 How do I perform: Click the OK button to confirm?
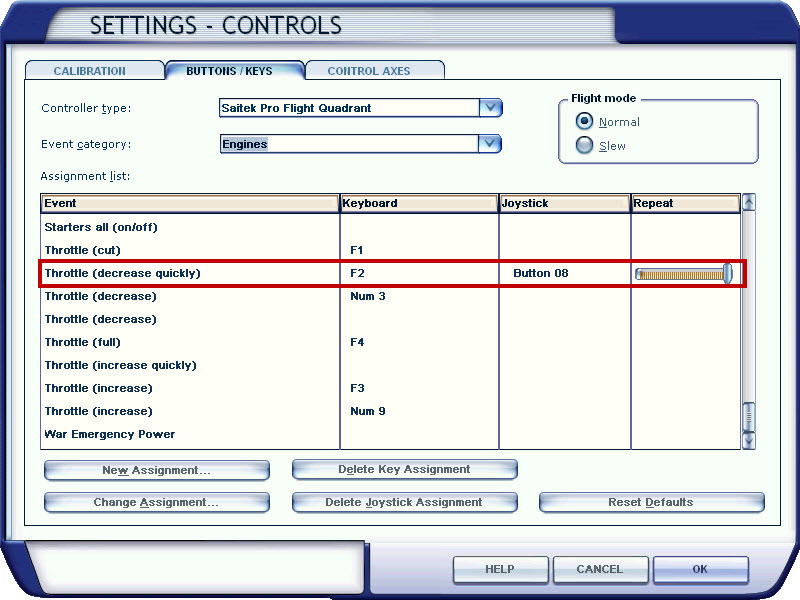click(x=699, y=569)
